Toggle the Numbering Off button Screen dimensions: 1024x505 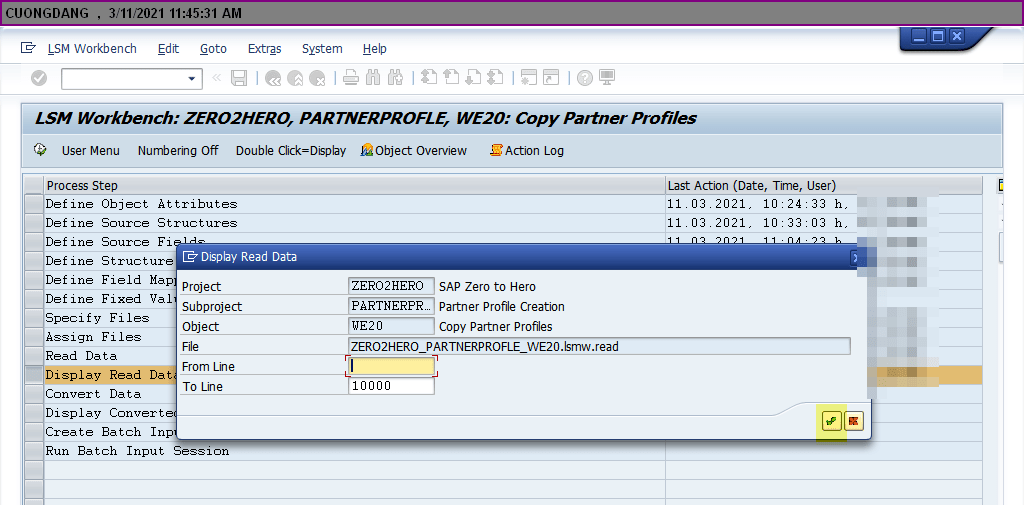click(x=178, y=150)
